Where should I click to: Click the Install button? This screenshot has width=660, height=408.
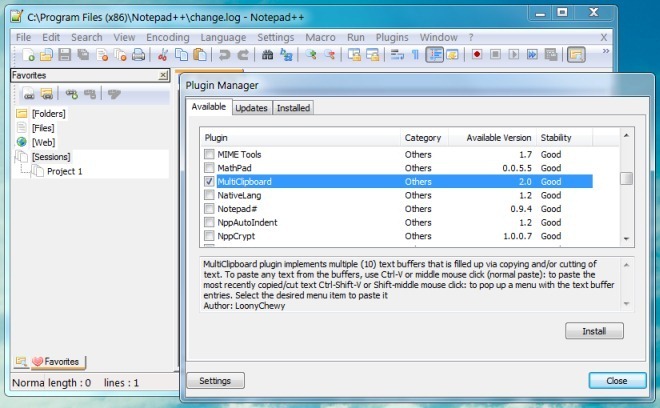coord(594,331)
